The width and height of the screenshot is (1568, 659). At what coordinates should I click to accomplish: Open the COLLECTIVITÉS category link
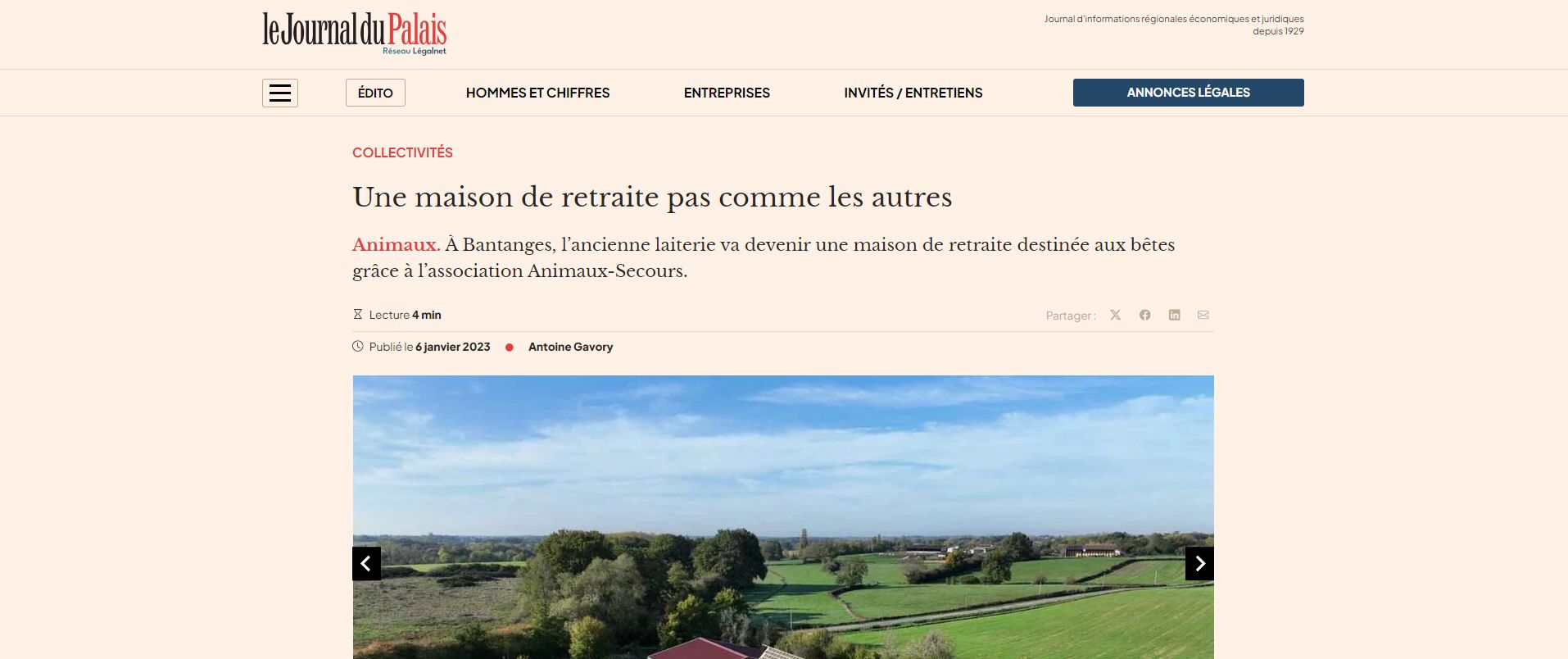(x=402, y=152)
